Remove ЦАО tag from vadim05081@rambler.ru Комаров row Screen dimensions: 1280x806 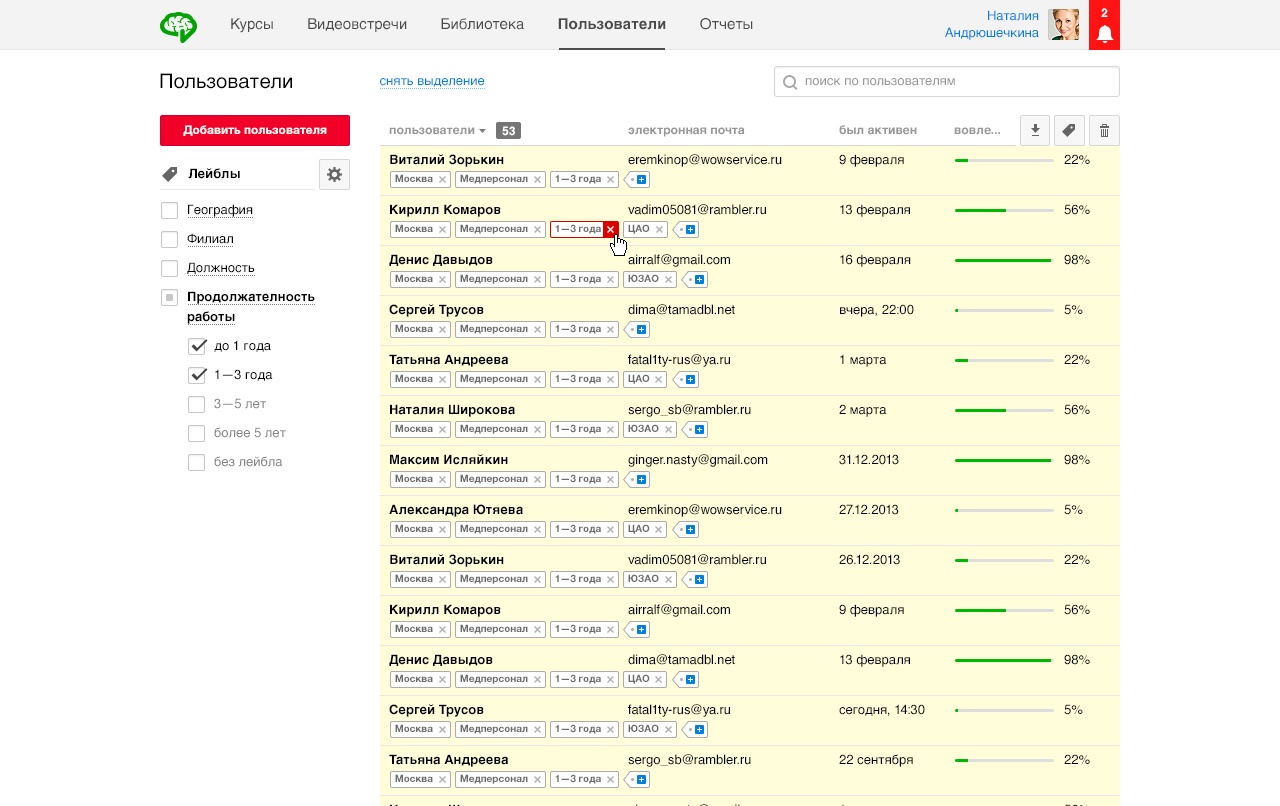659,229
